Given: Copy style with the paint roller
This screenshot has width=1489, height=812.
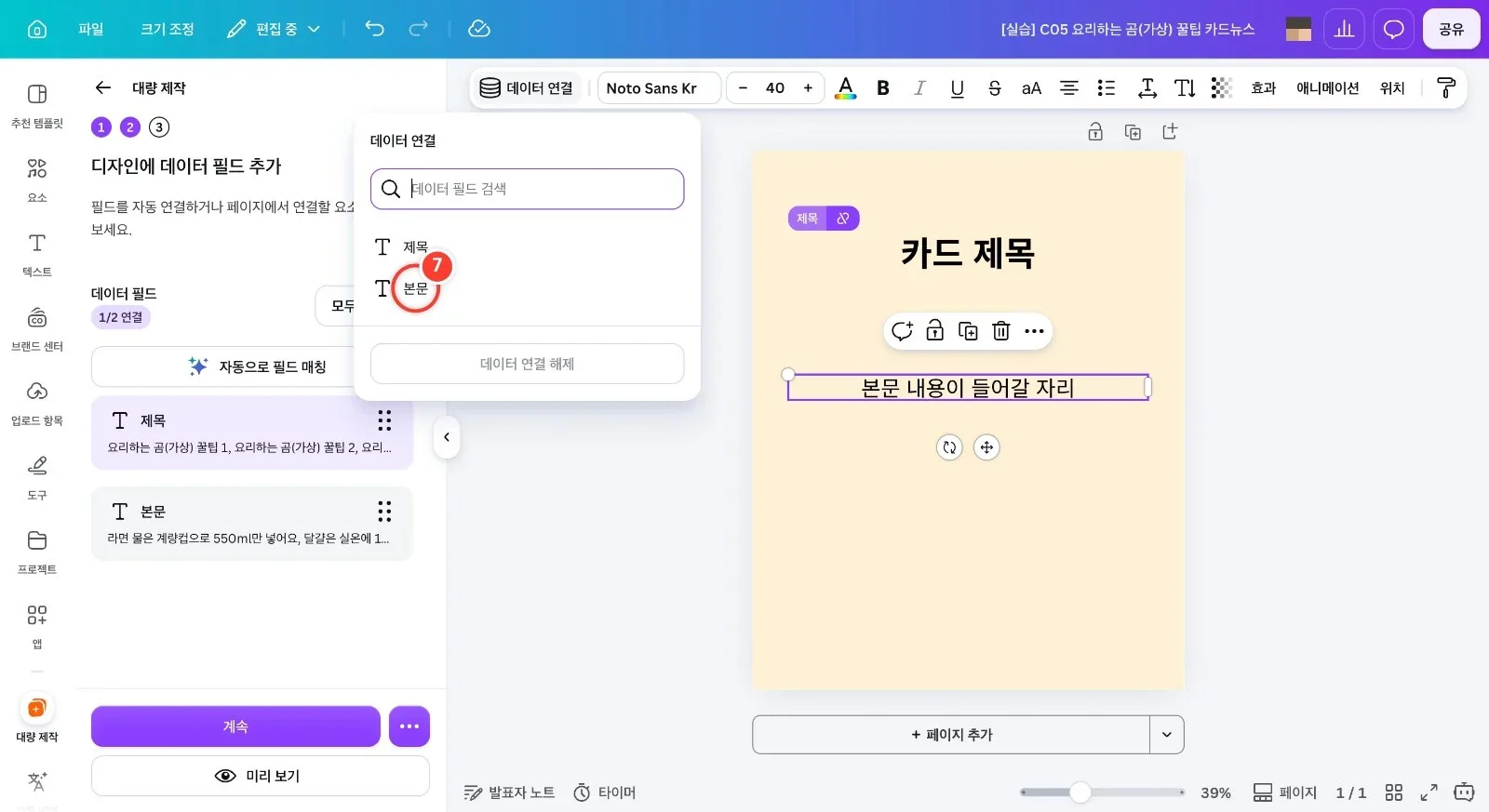Looking at the screenshot, I should click(1445, 88).
